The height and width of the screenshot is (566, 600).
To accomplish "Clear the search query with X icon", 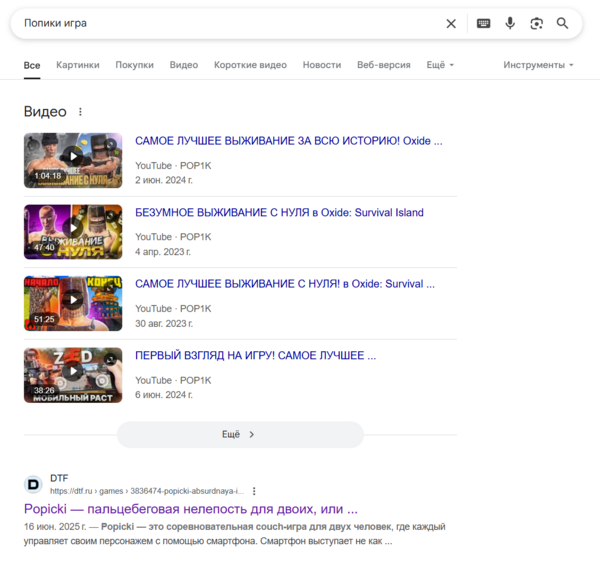I will (451, 24).
